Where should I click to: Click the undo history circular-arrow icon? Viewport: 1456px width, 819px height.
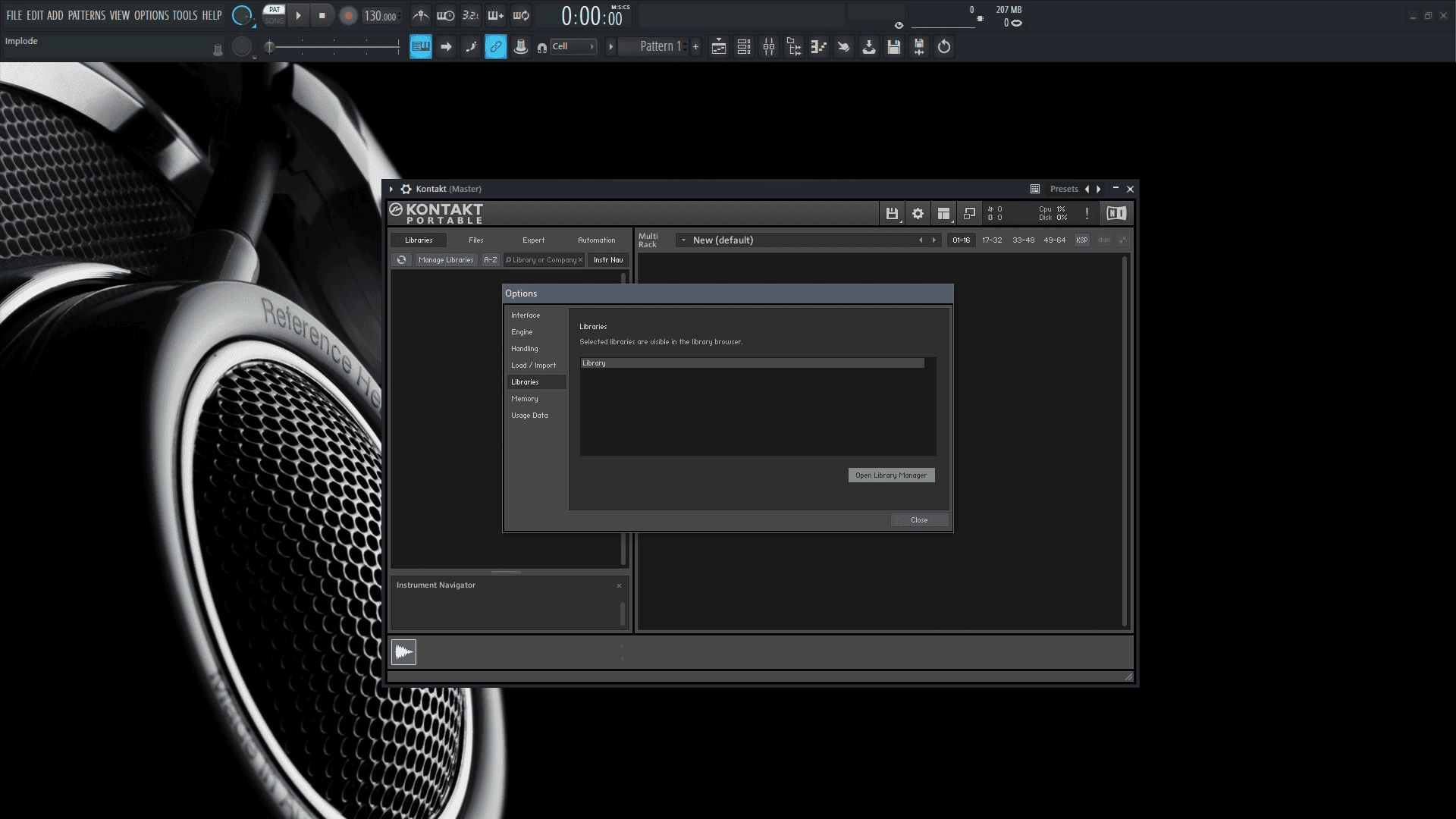(x=944, y=47)
